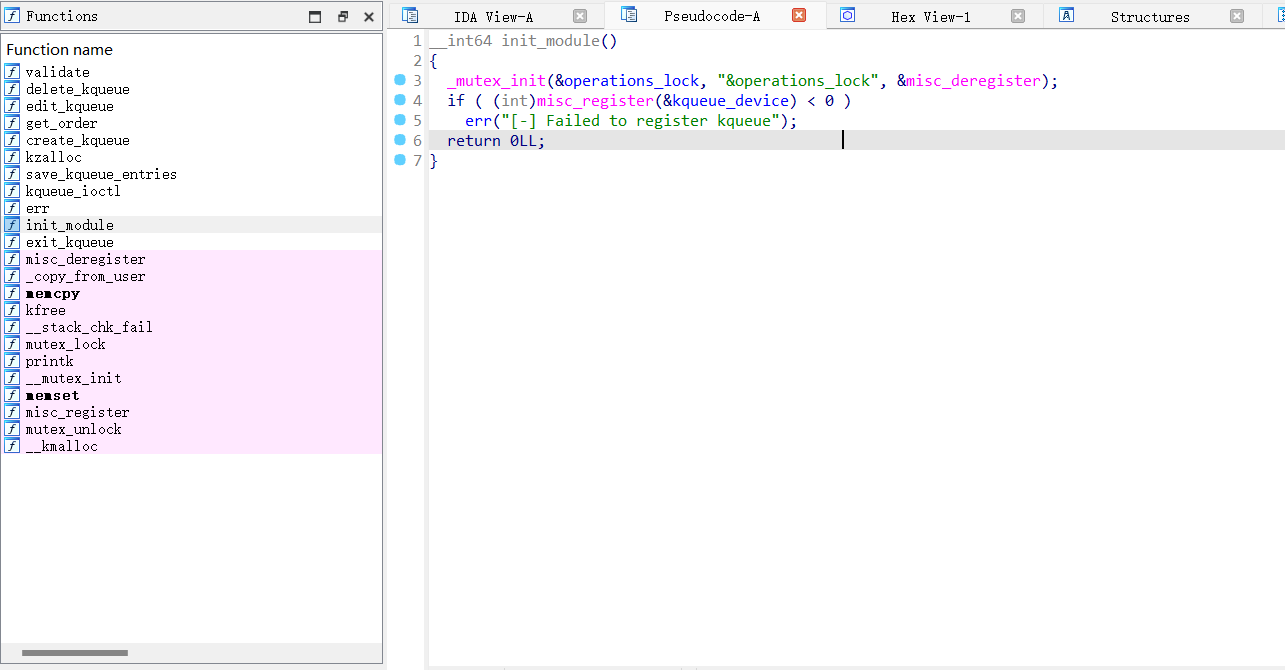This screenshot has height=670, width=1285.
Task: Click the f icon beside __kmalloc
Action: point(11,446)
